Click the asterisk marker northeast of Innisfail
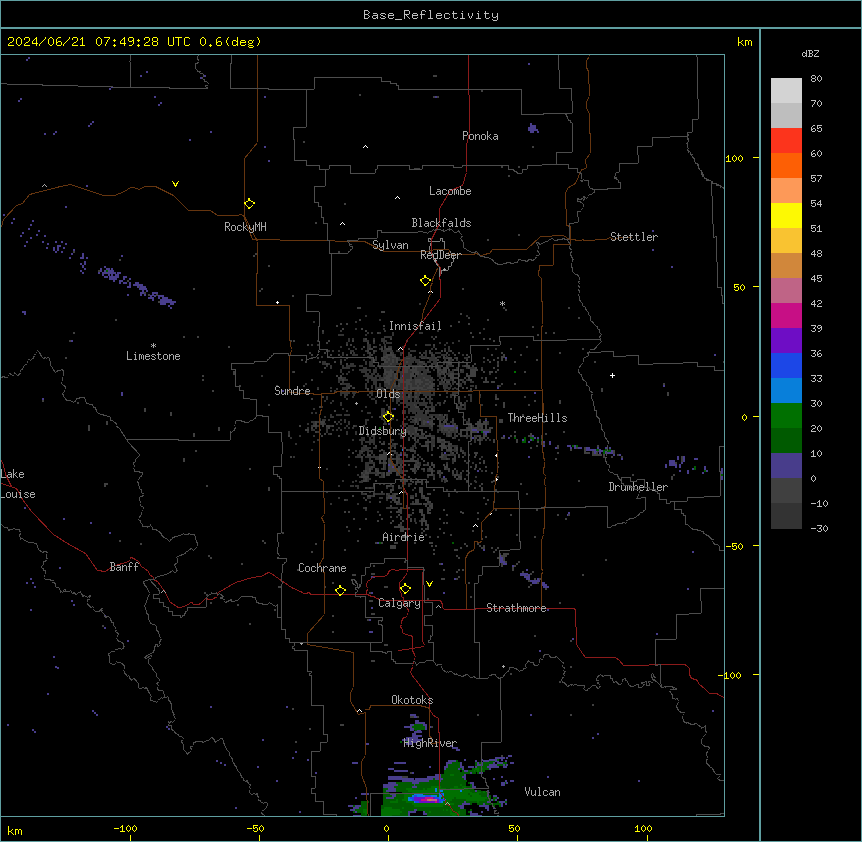 [502, 304]
